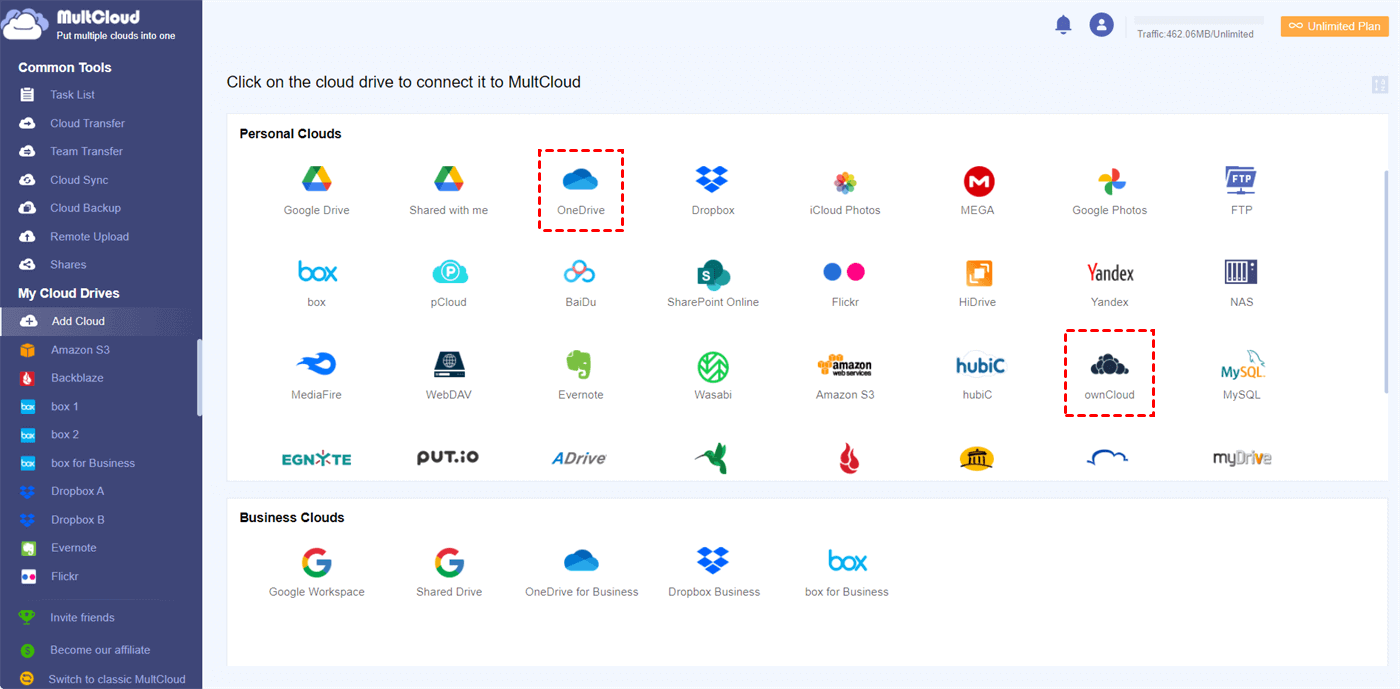Connect via WebDAV
Screen dimensions: 1400x689
(x=449, y=376)
